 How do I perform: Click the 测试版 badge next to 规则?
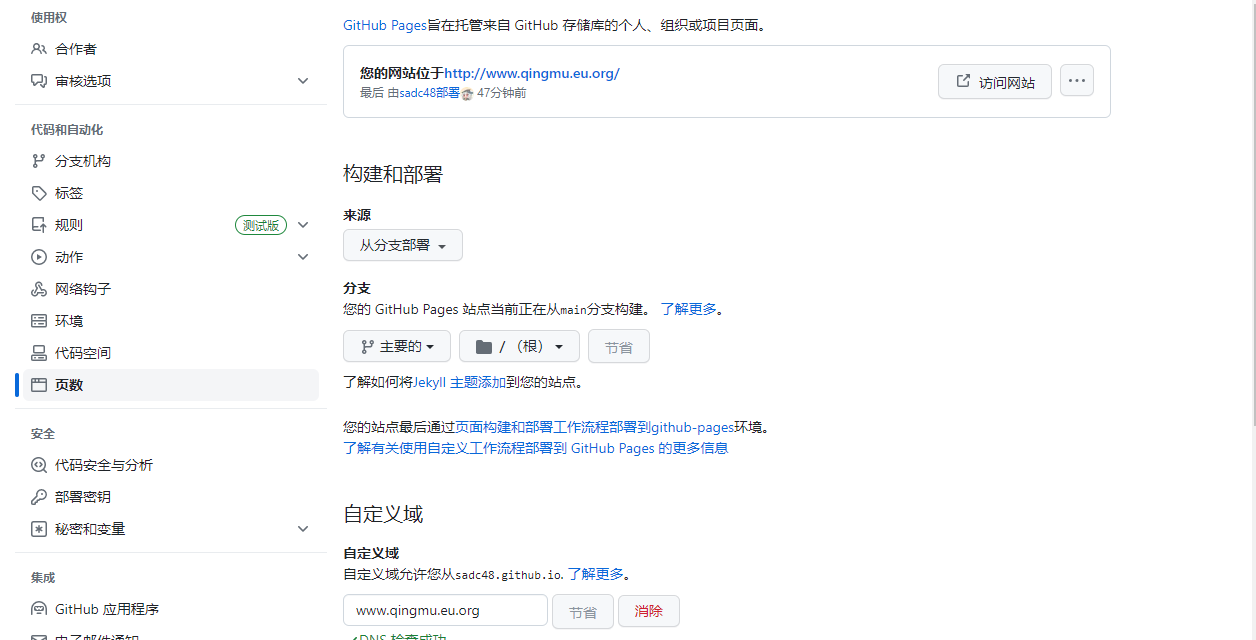coord(261,225)
